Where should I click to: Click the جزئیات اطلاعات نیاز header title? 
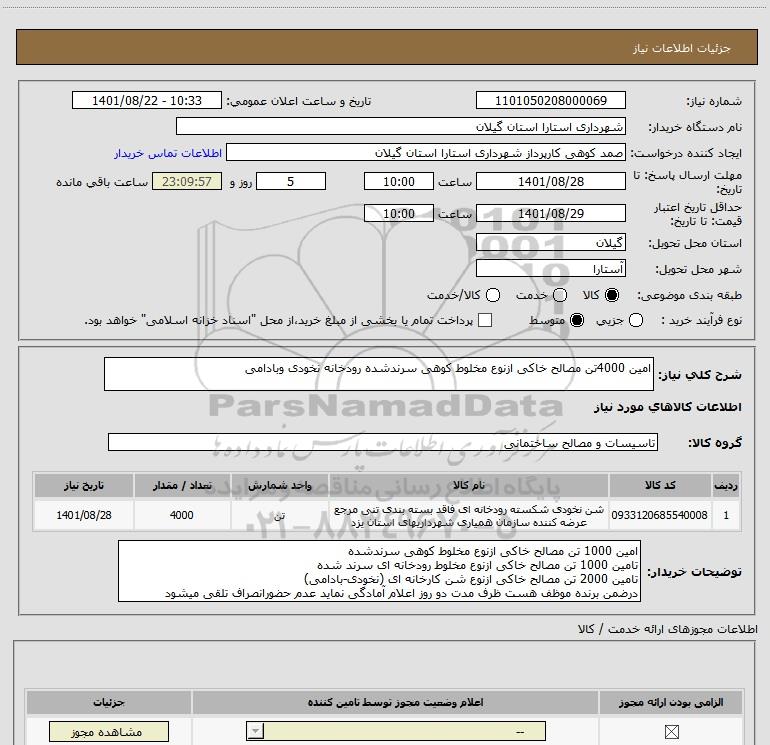[682, 48]
